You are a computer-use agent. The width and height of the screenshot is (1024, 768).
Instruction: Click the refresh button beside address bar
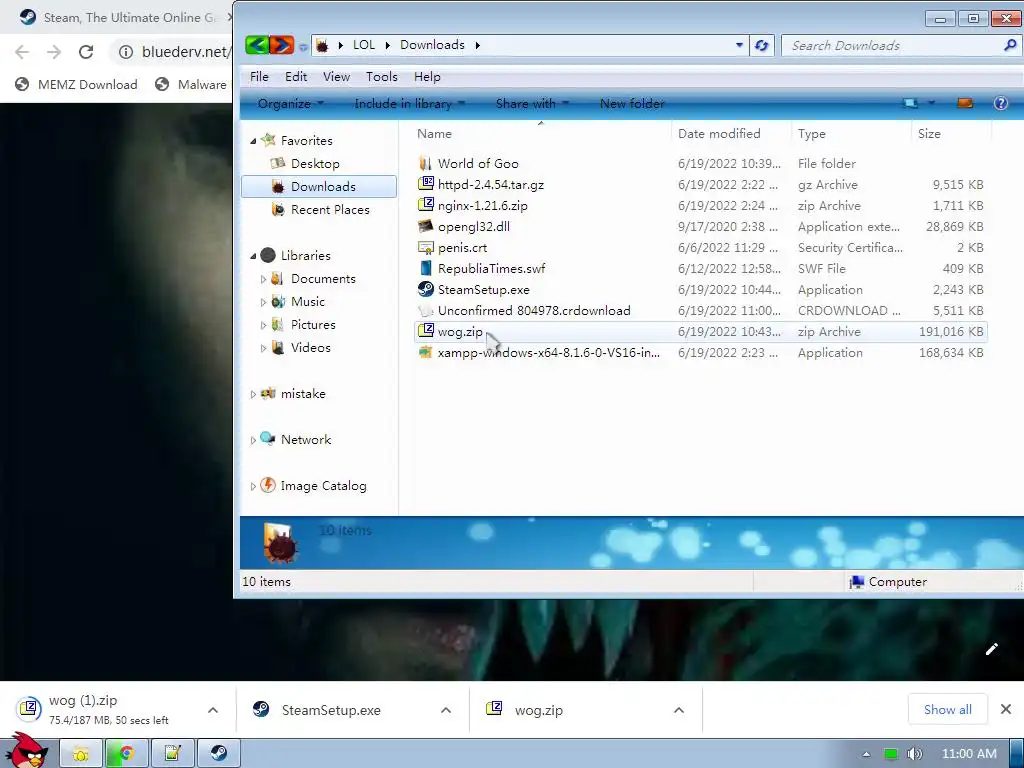pos(761,45)
